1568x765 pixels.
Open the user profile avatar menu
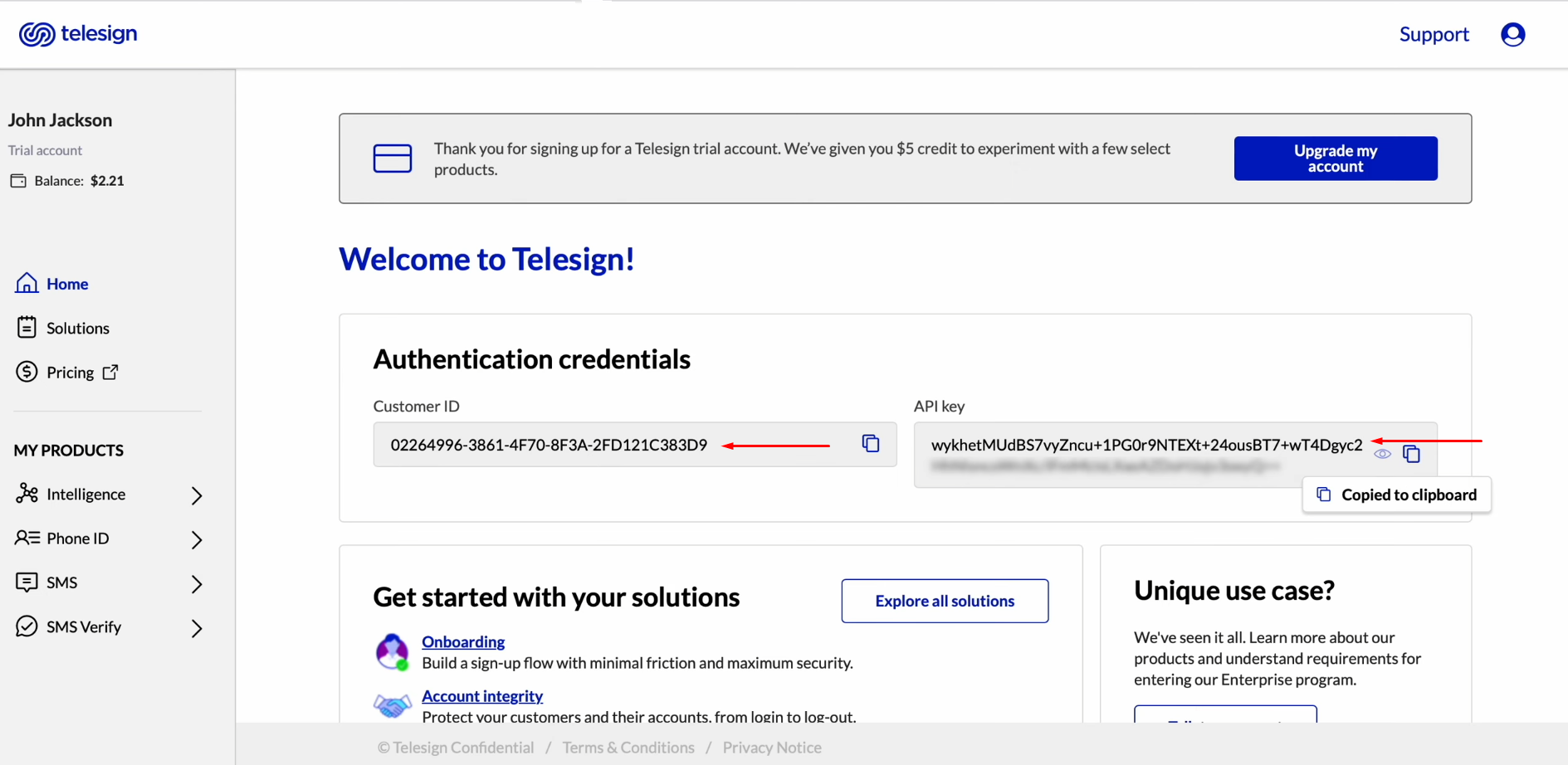1512,34
